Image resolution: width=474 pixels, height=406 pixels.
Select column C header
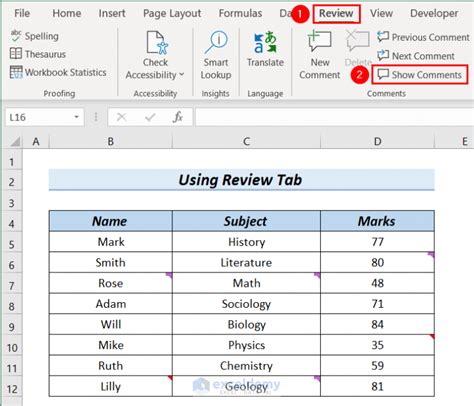tap(246, 141)
